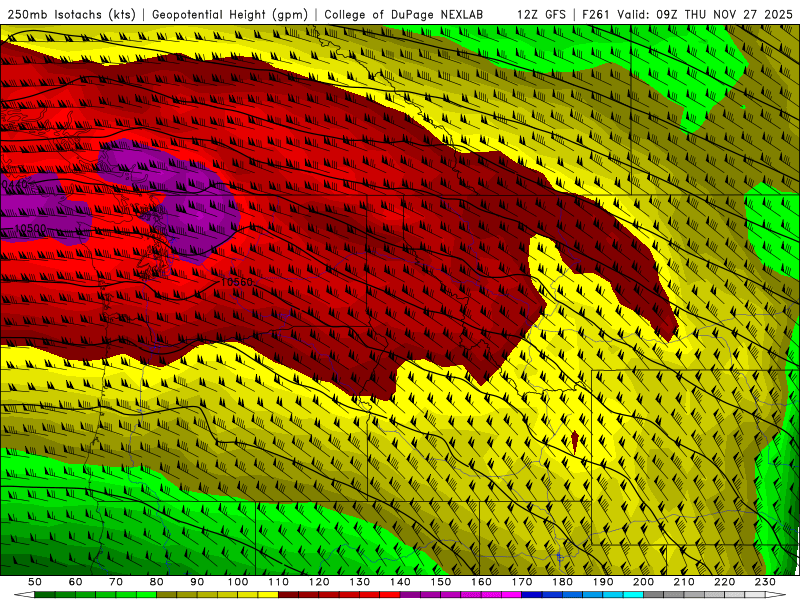Click the color bar value 130
The height and width of the screenshot is (600, 800).
coord(360,582)
